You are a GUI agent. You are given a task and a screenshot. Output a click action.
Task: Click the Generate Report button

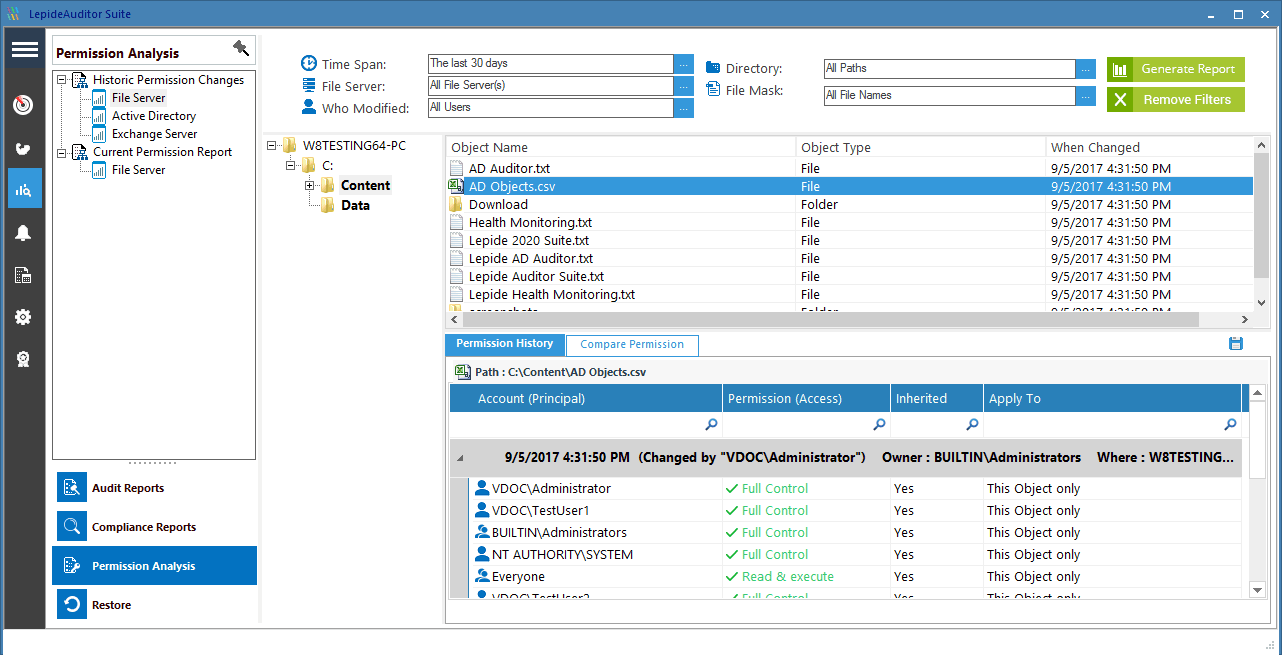pos(1176,69)
